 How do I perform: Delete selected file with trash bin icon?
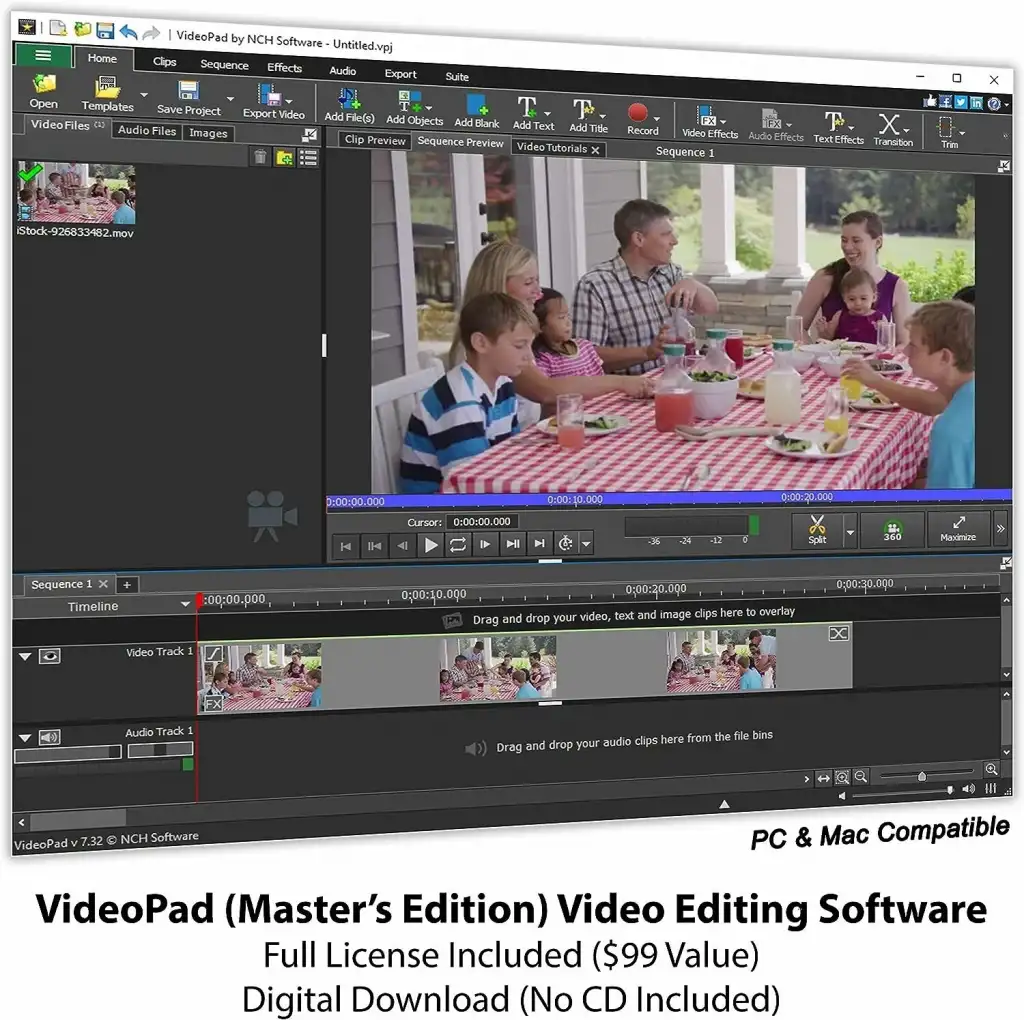coord(260,157)
